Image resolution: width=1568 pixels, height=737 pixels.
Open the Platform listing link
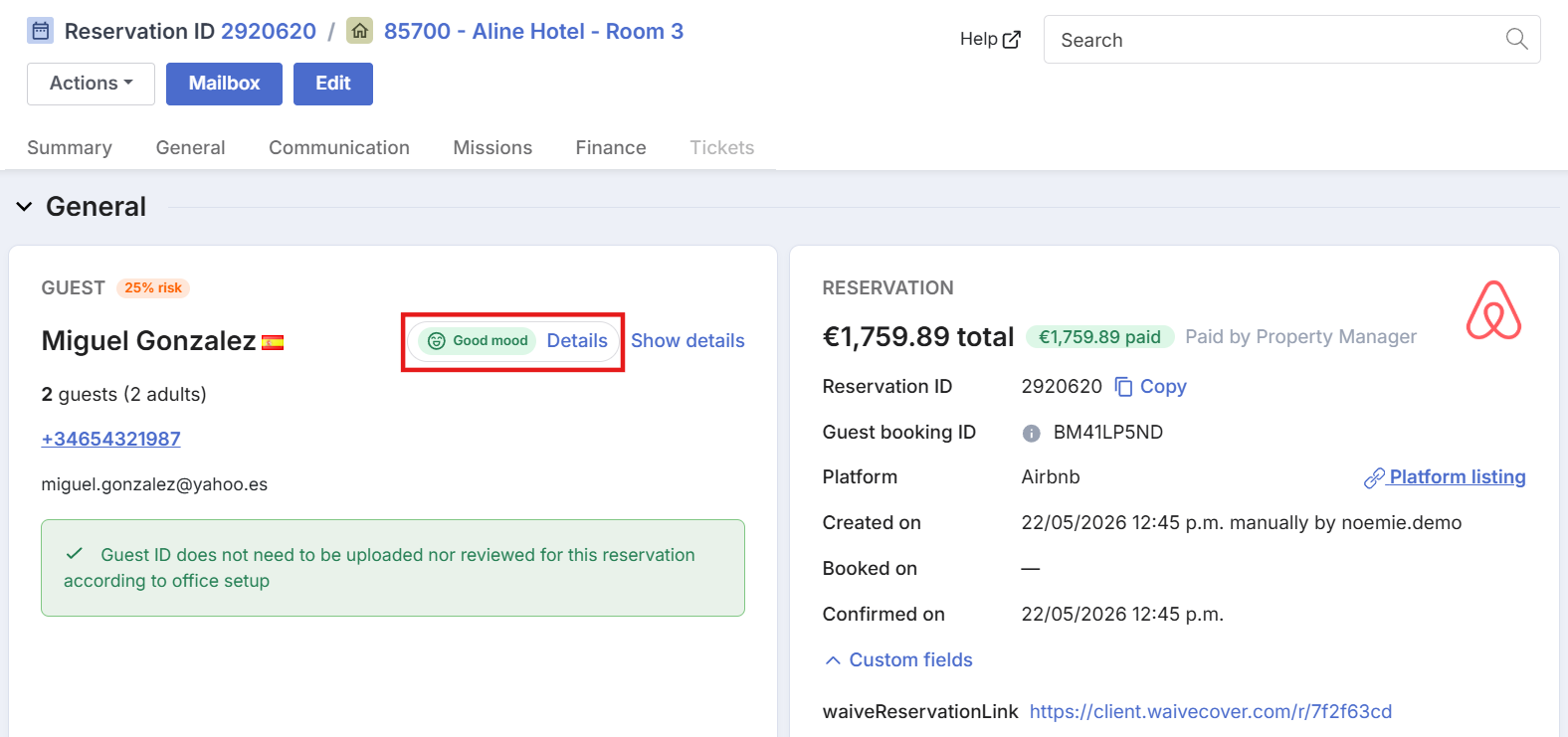[x=1445, y=476]
